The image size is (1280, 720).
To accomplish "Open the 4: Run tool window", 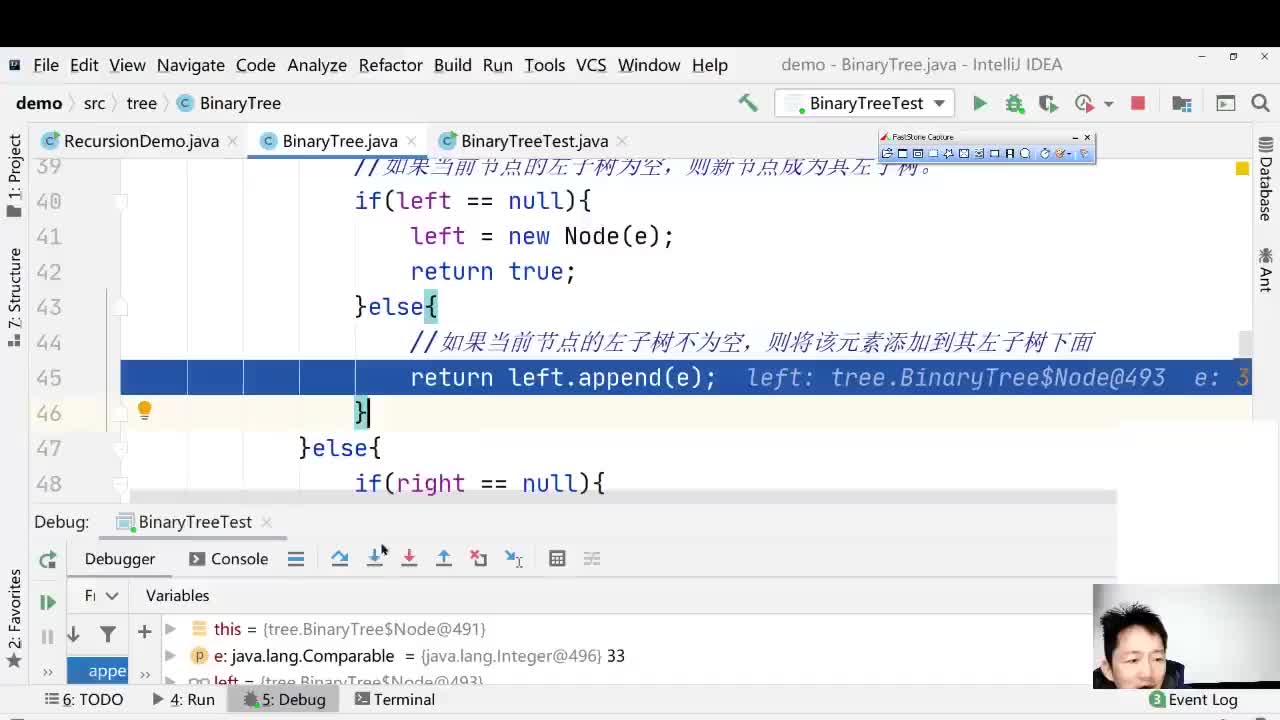I will [184, 700].
